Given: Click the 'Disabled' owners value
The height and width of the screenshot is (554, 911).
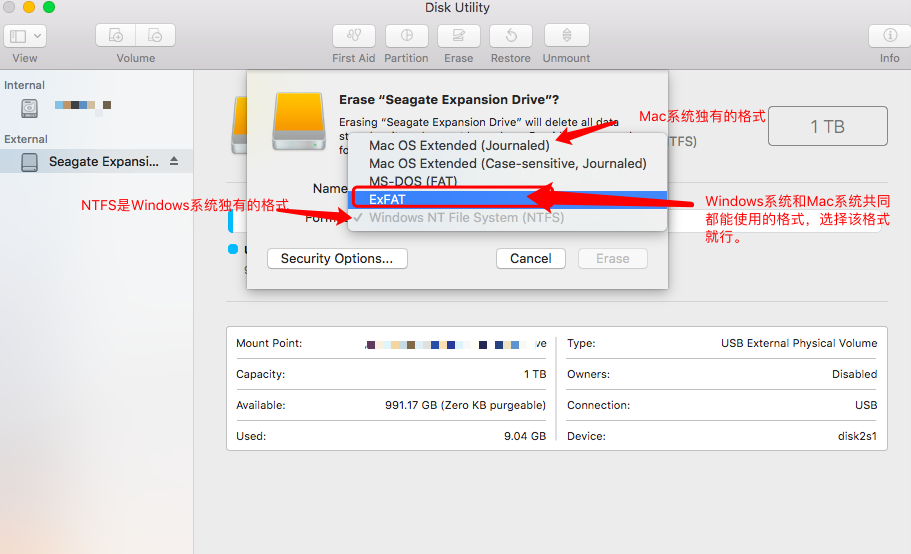Looking at the screenshot, I should point(854,375).
